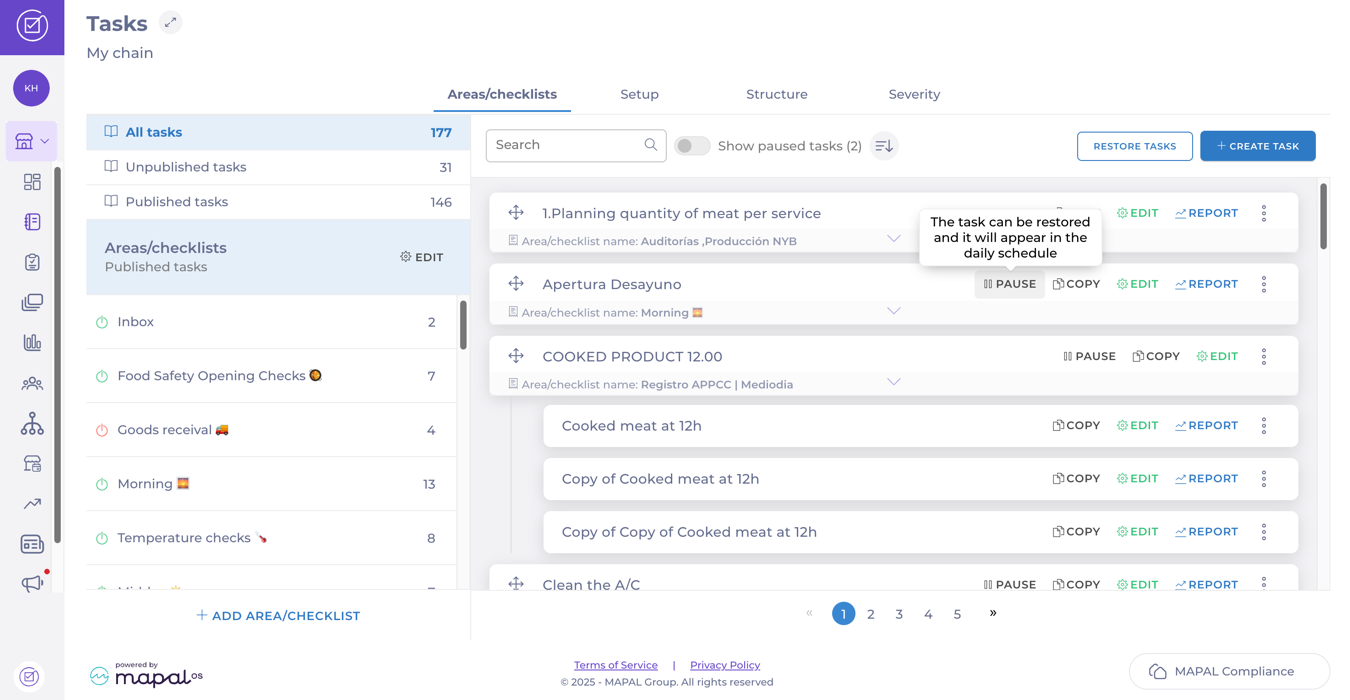1350x700 pixels.
Task: Toggle Show paused tasks switch
Action: coord(692,146)
